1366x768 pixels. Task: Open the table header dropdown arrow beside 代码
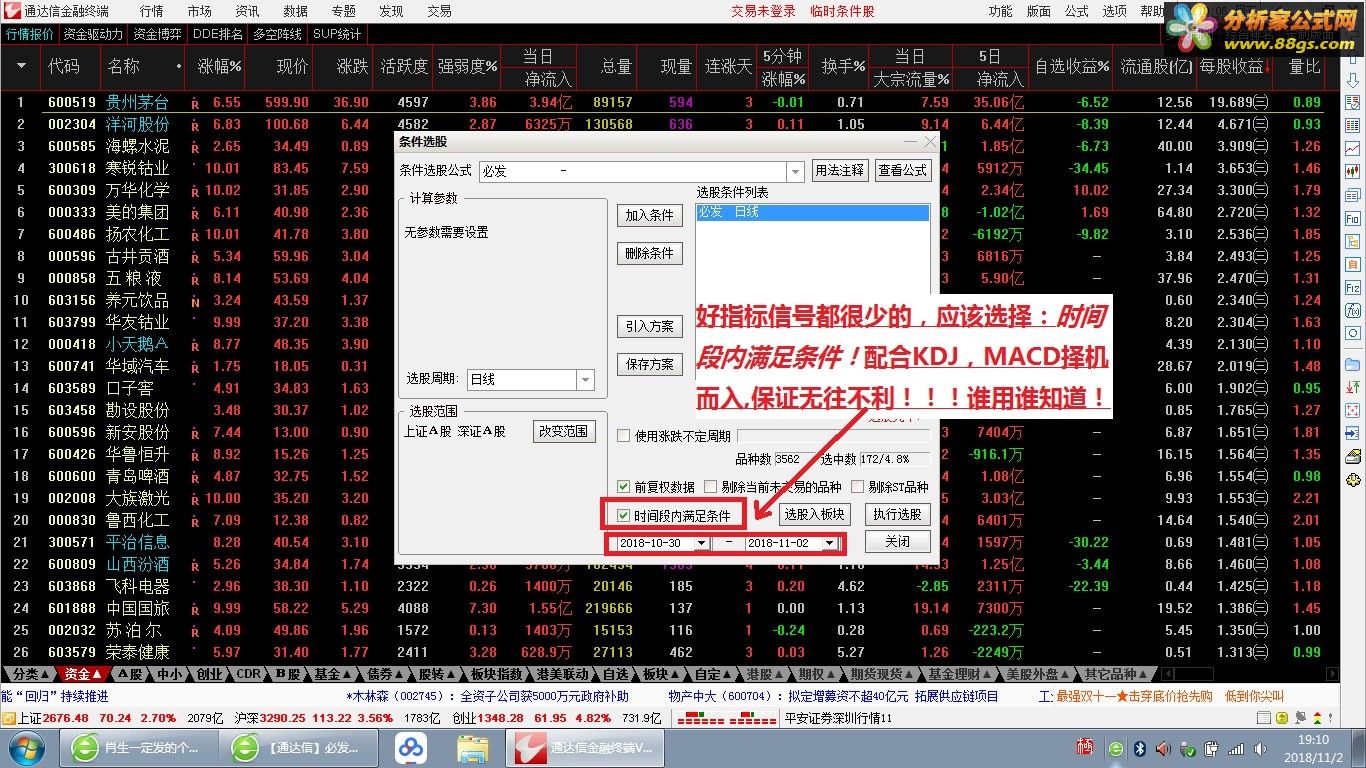pyautogui.click(x=21, y=66)
